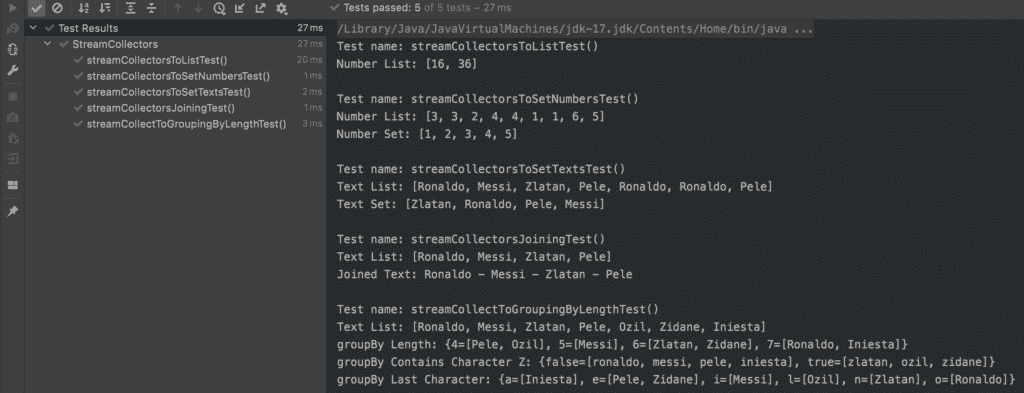Open test runner settings gear
1024x393 pixels.
281,8
